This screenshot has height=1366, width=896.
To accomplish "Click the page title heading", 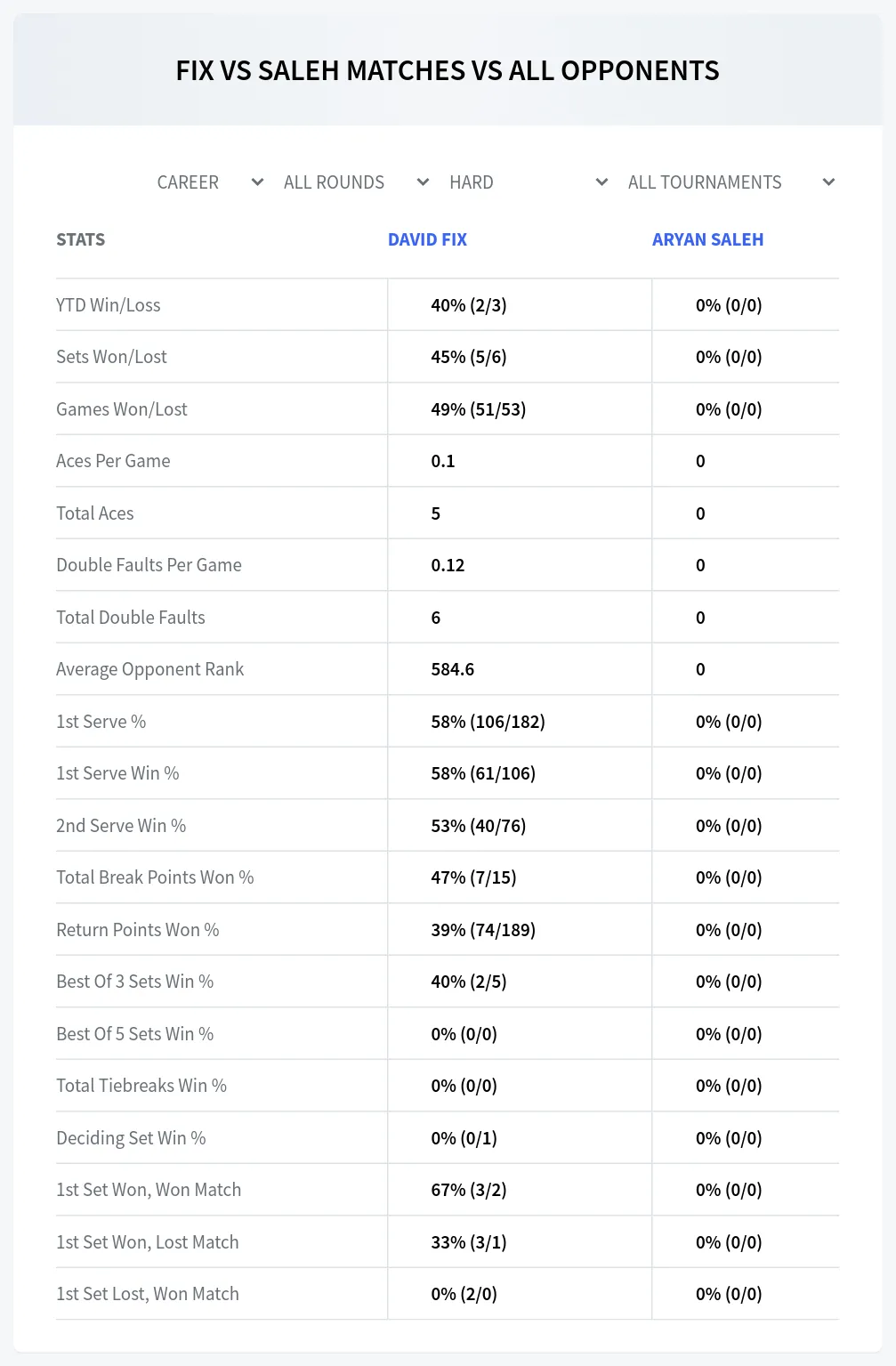I will [448, 70].
